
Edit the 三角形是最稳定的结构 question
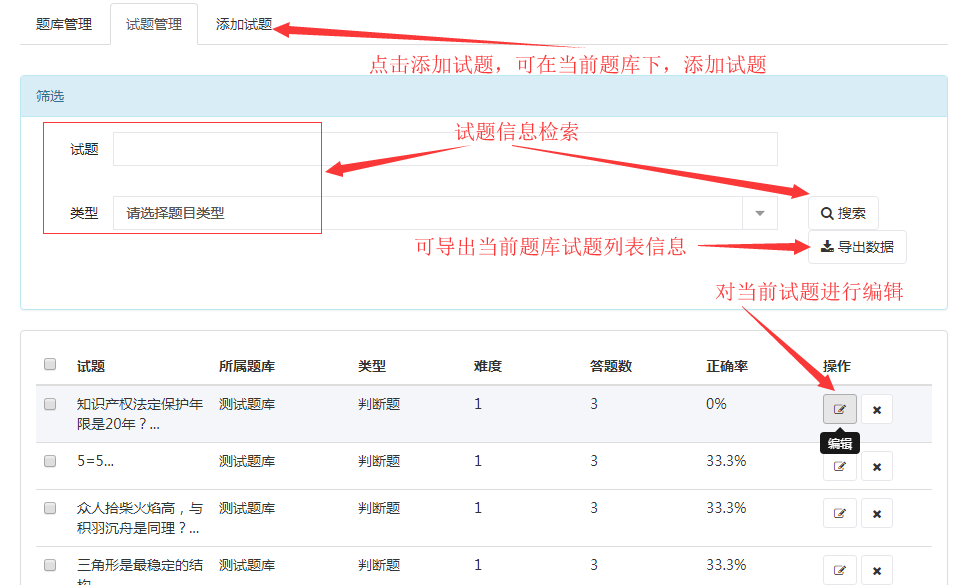click(839, 570)
